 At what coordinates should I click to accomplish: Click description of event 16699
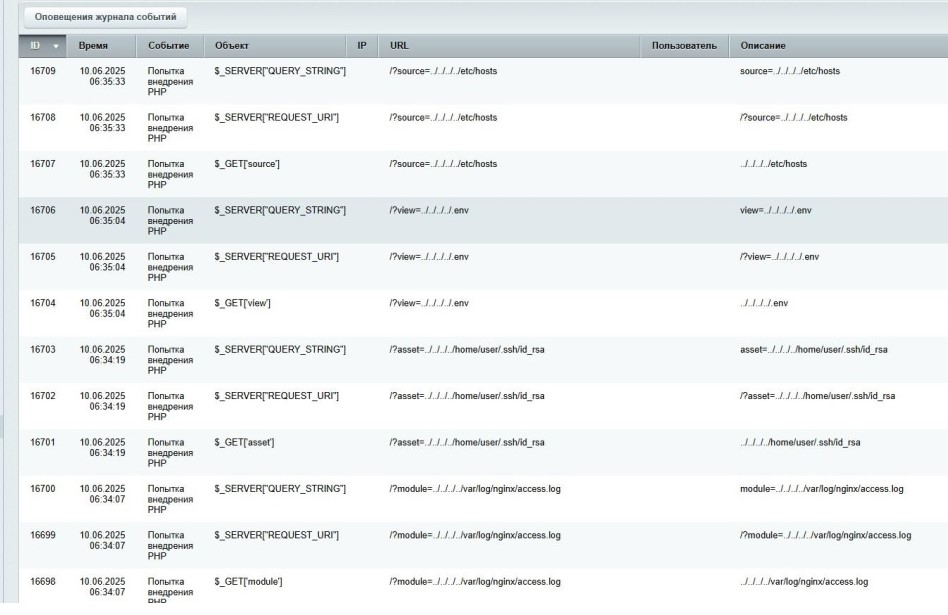[825, 535]
